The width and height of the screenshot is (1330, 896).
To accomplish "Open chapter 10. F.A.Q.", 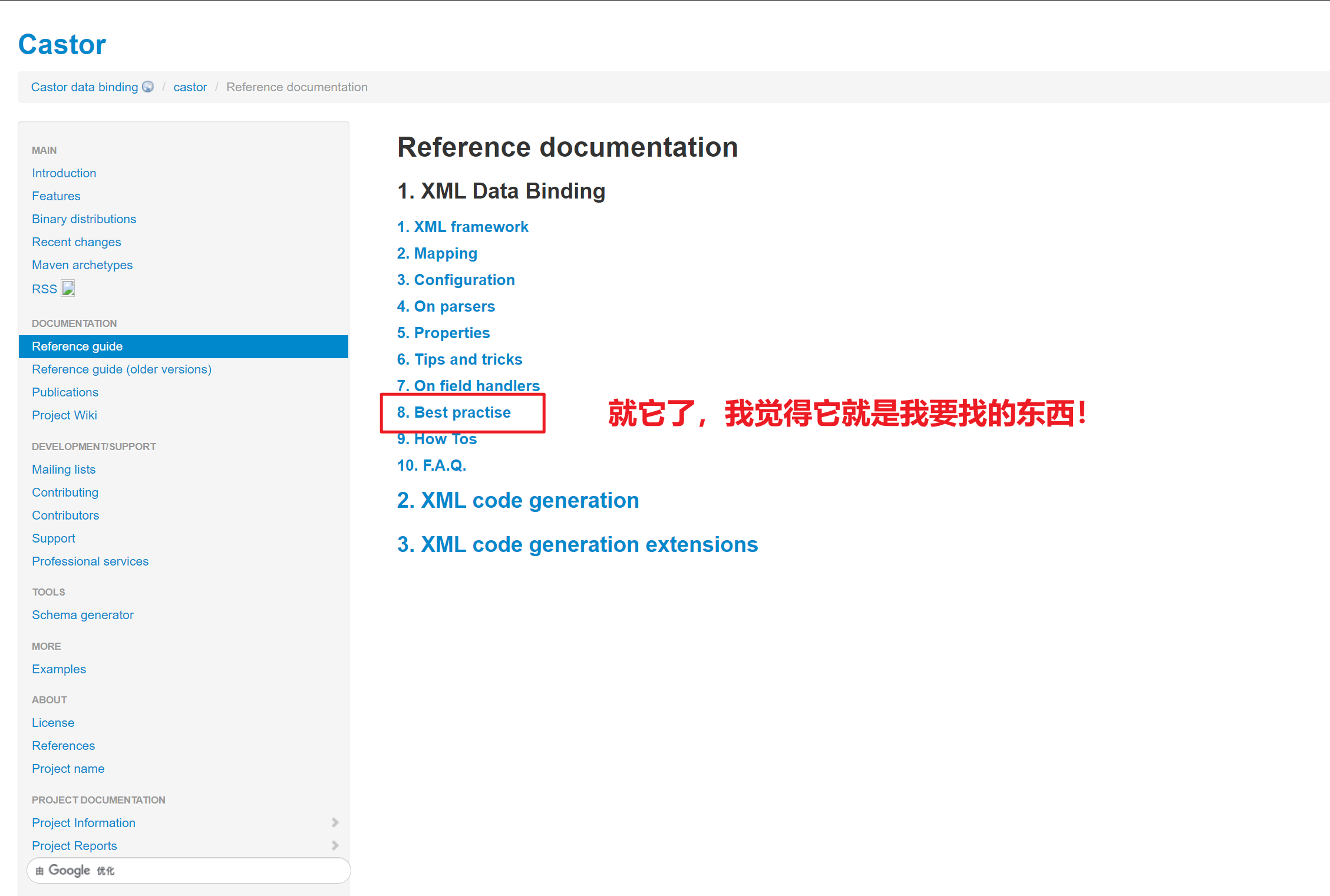I will click(x=431, y=465).
